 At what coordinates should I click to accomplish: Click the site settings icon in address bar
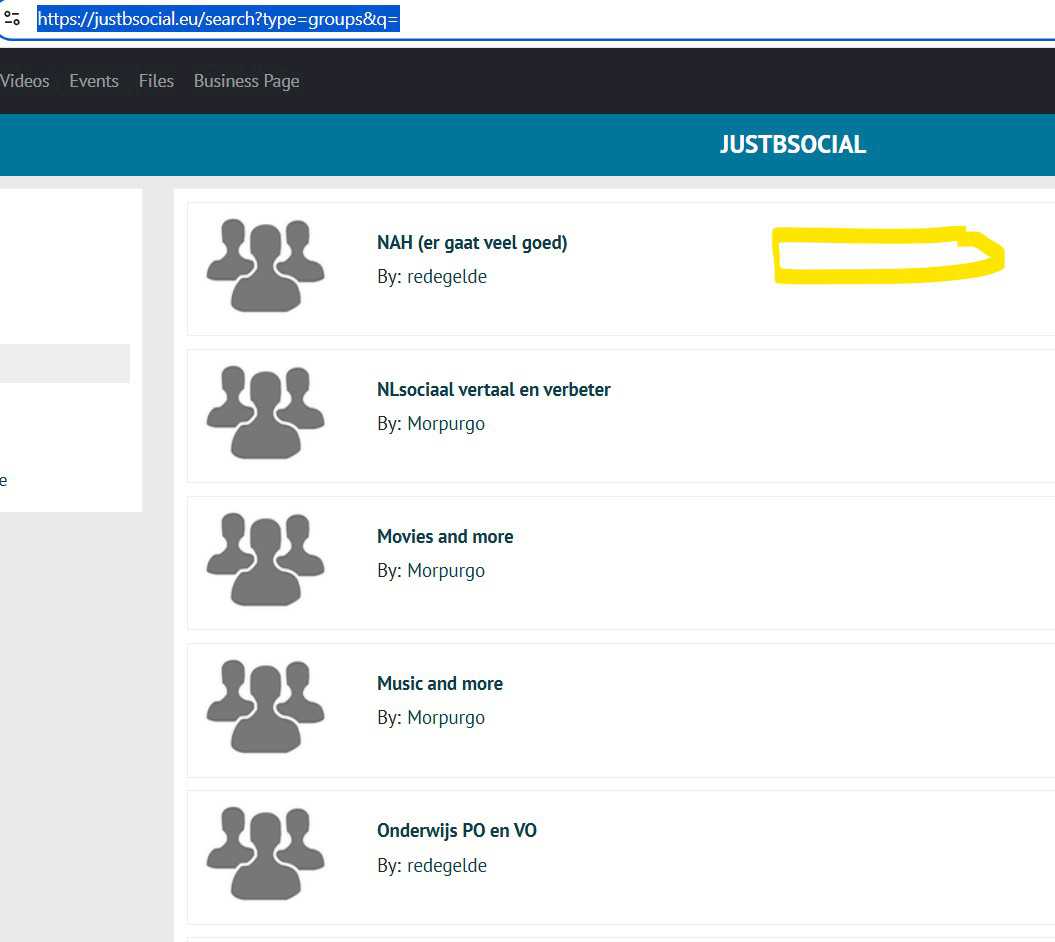[x=11, y=18]
